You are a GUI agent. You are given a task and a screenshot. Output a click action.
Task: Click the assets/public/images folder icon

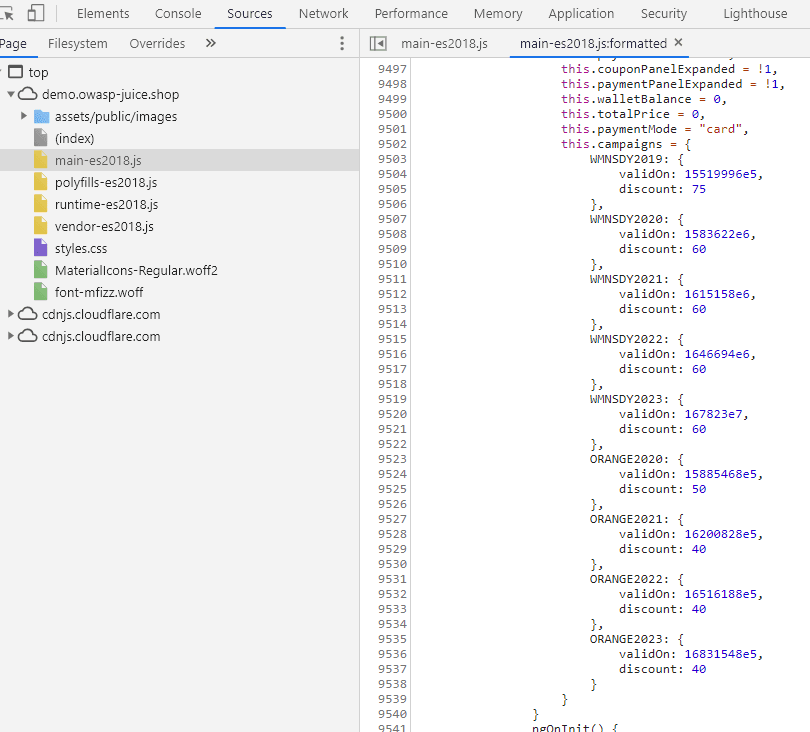pos(41,116)
